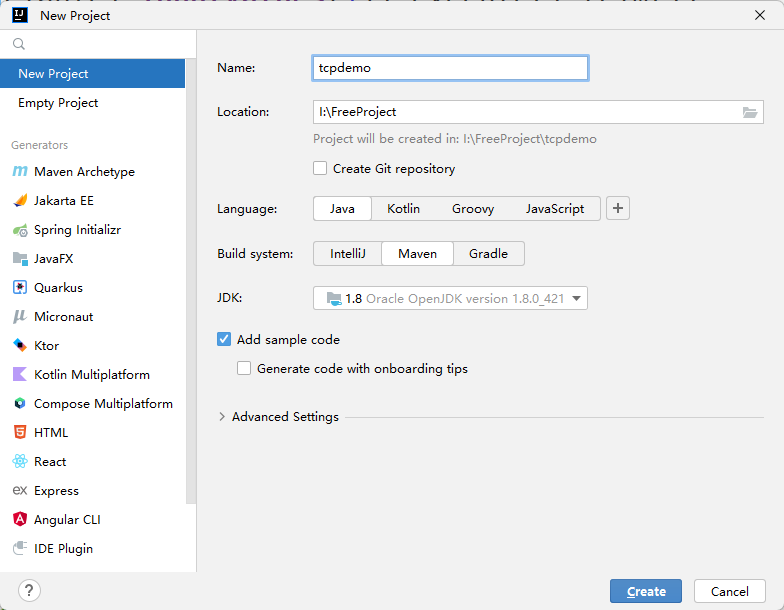Click the Angular CLI icon
Viewport: 784px width, 610px height.
20,520
